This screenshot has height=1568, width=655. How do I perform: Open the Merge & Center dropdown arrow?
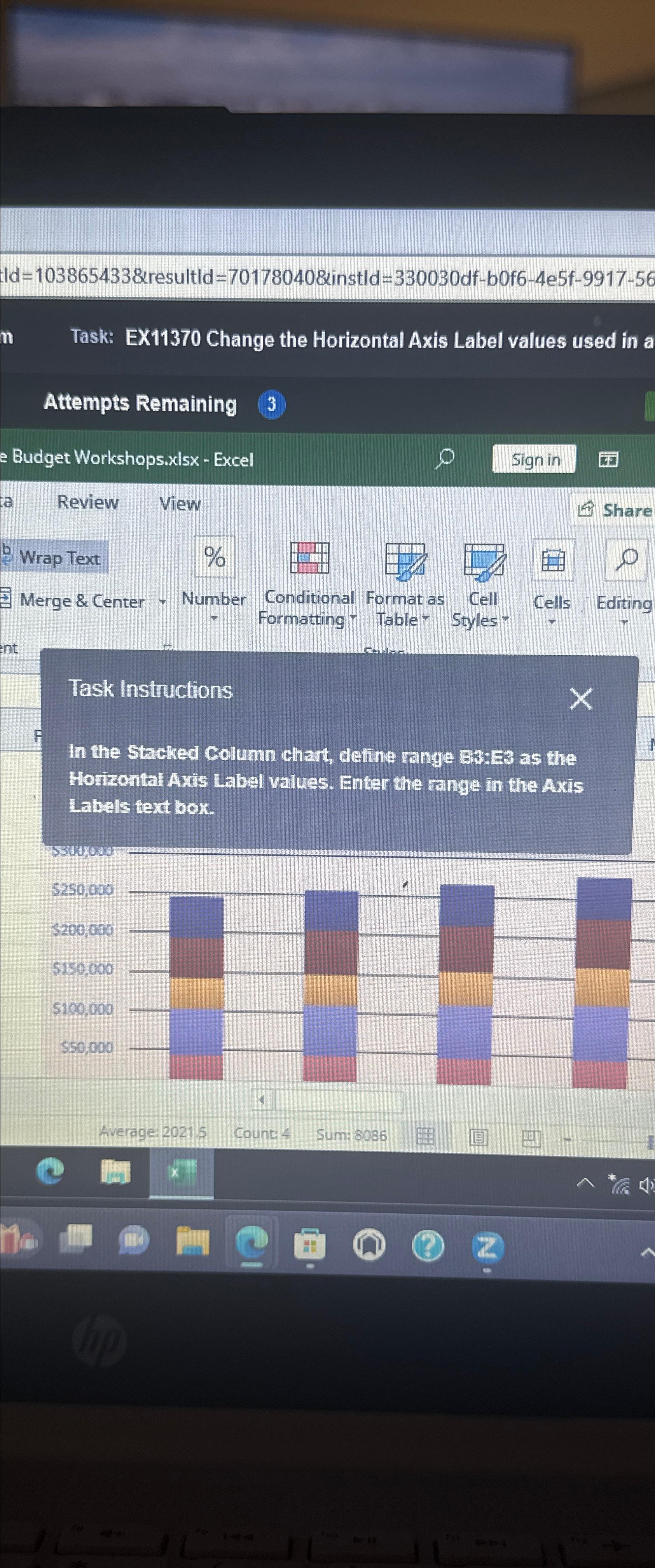(x=162, y=601)
